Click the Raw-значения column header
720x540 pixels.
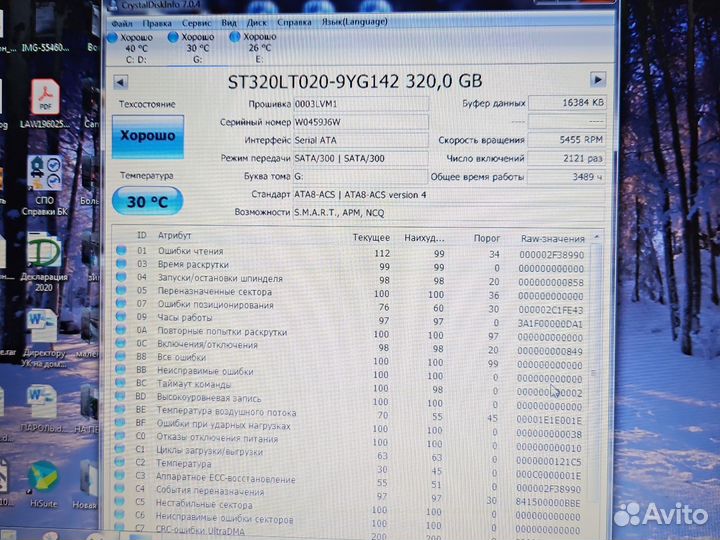[x=553, y=239]
